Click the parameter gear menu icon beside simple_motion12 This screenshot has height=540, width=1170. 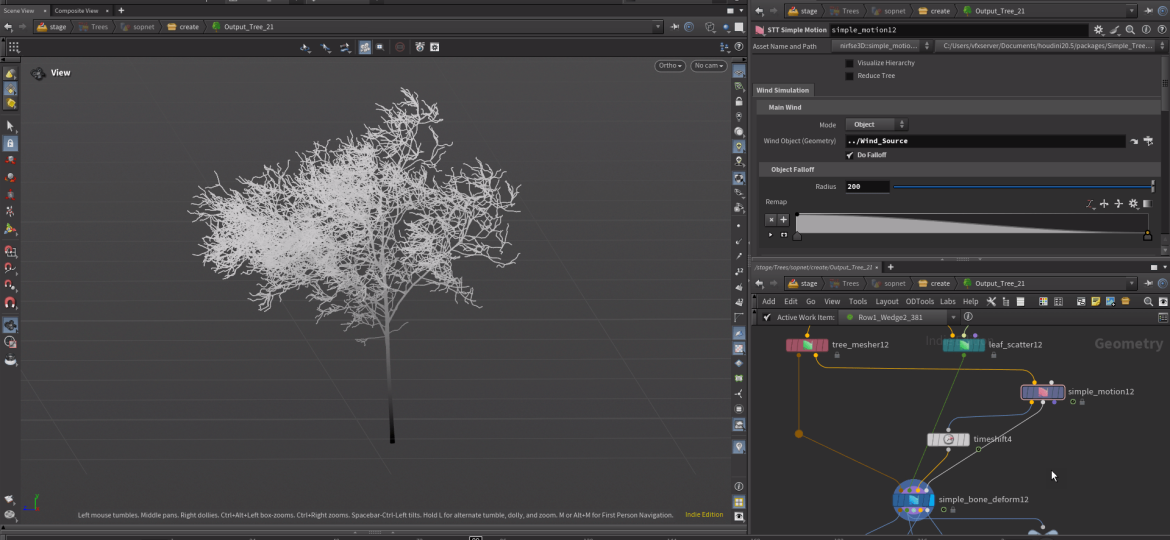pos(1099,30)
